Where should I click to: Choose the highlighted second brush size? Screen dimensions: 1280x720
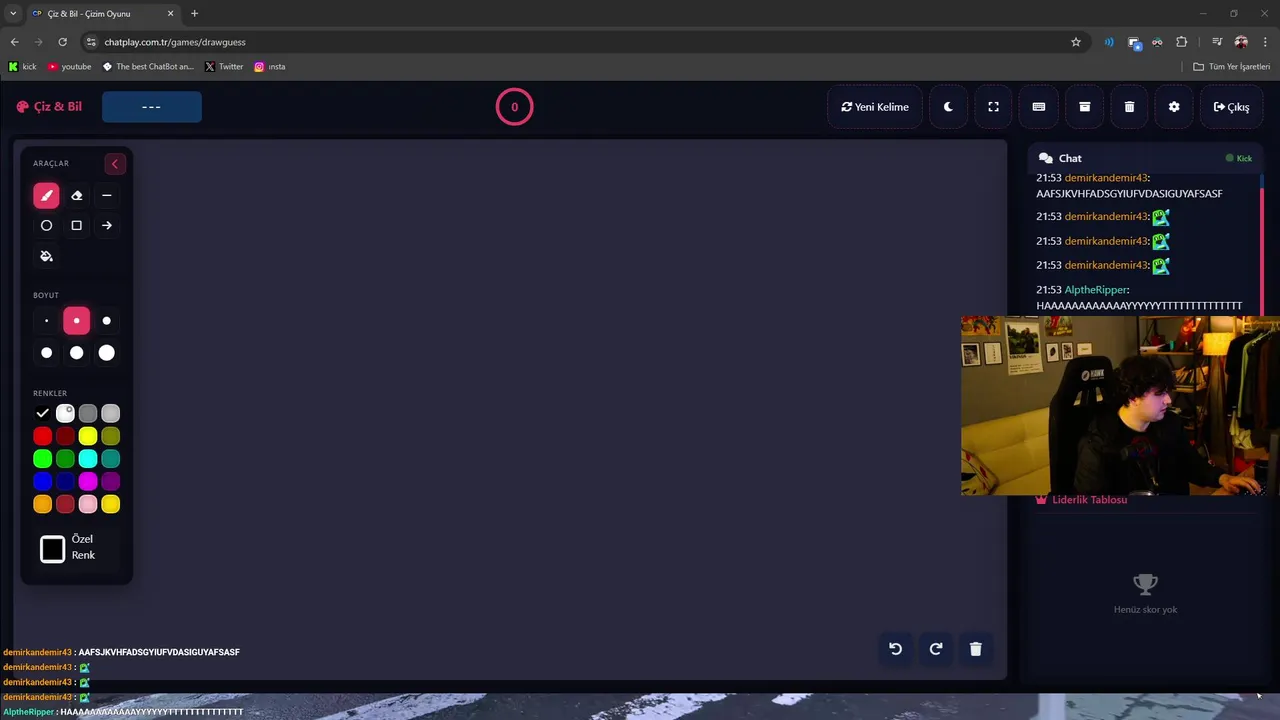76,321
